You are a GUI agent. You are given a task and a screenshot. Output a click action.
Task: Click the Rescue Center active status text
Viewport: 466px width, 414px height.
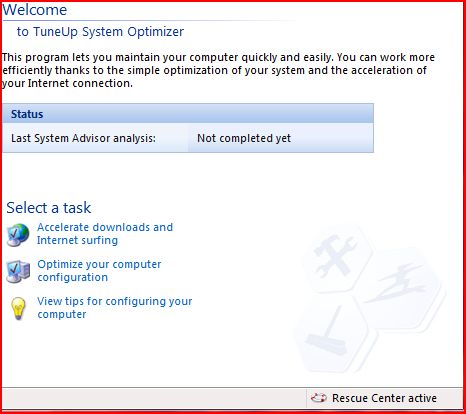click(x=384, y=398)
